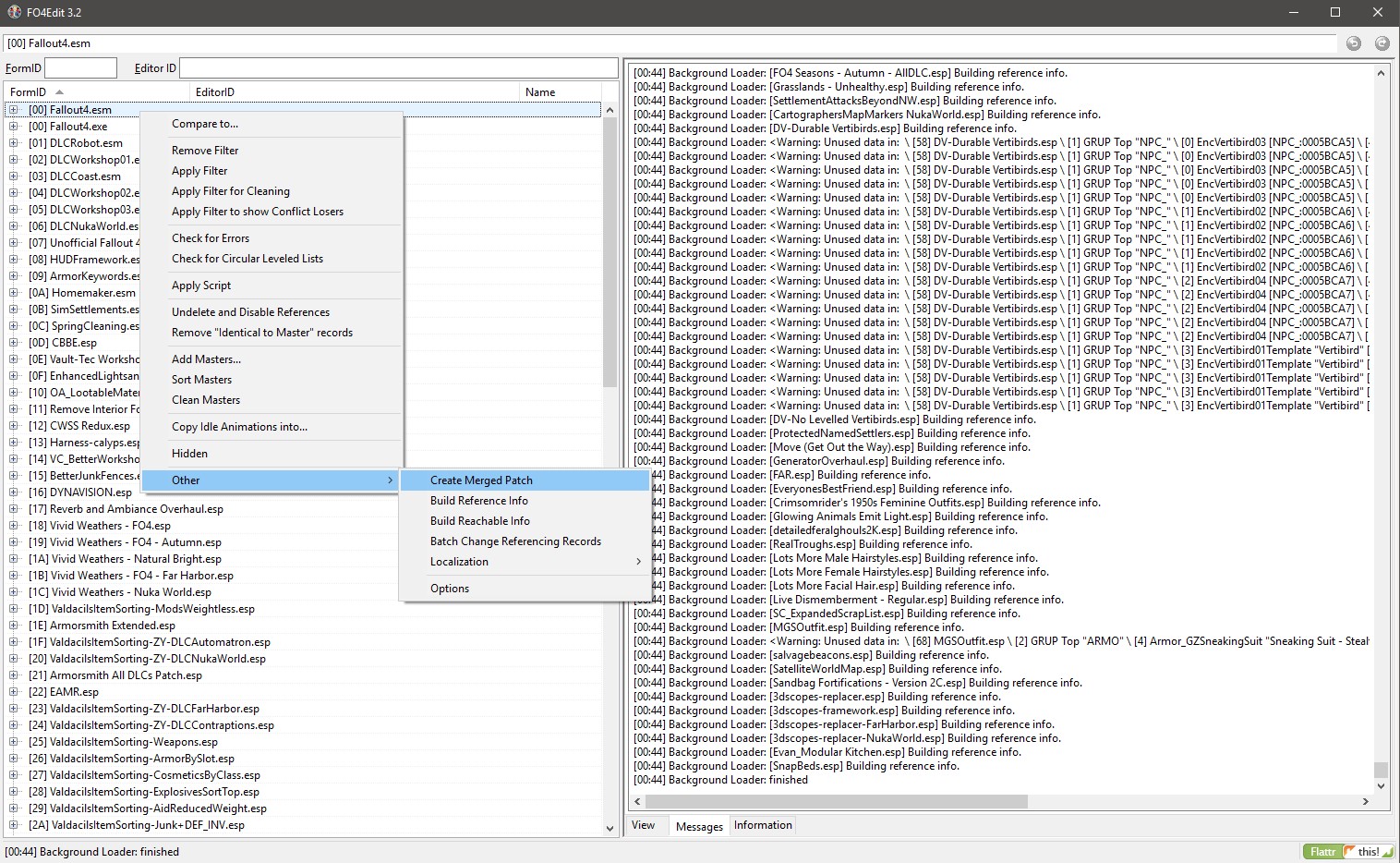Open Apply Script from context menu
Viewport: 1400px width, 863px height.
click(272, 286)
